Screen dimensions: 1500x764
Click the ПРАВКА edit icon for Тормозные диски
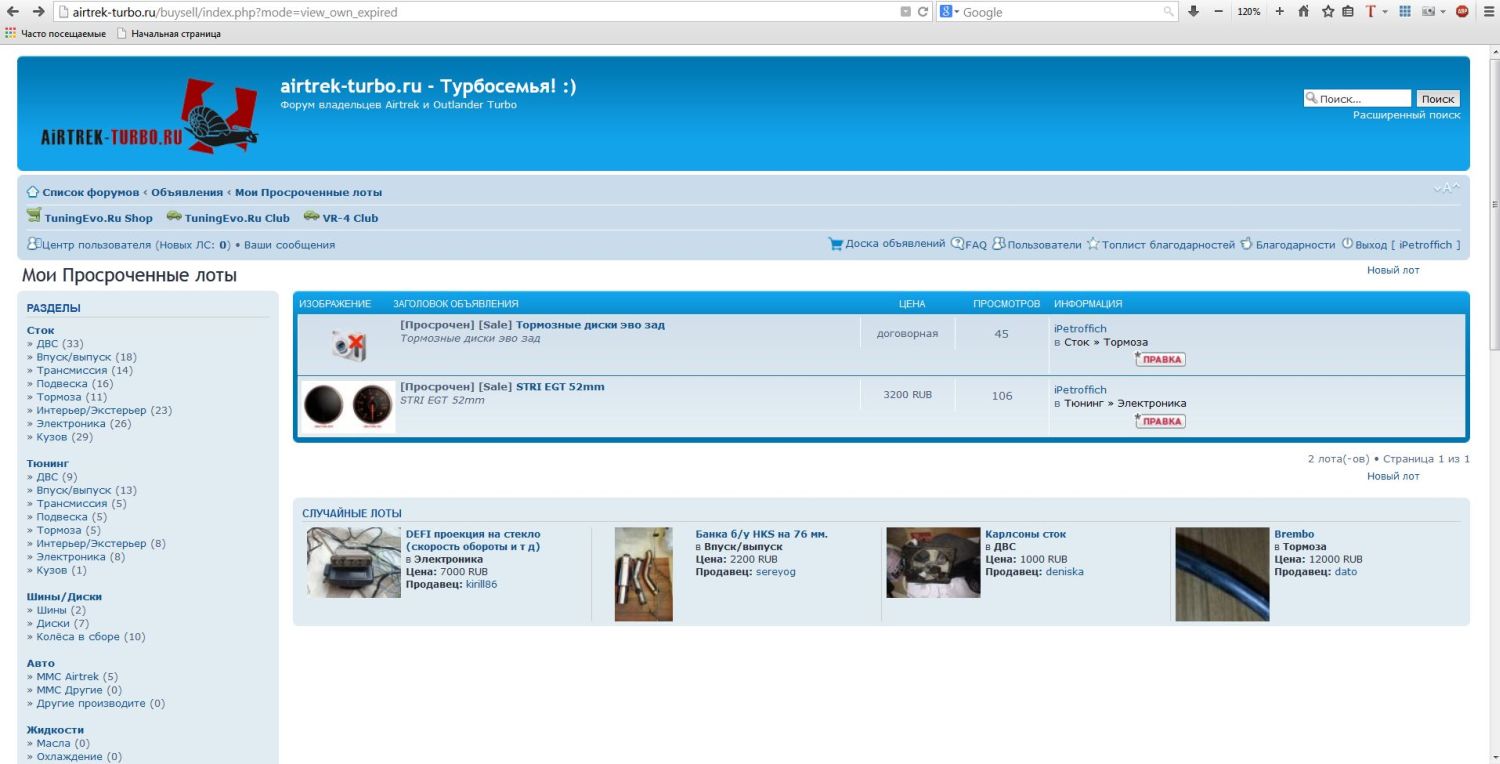1160,359
